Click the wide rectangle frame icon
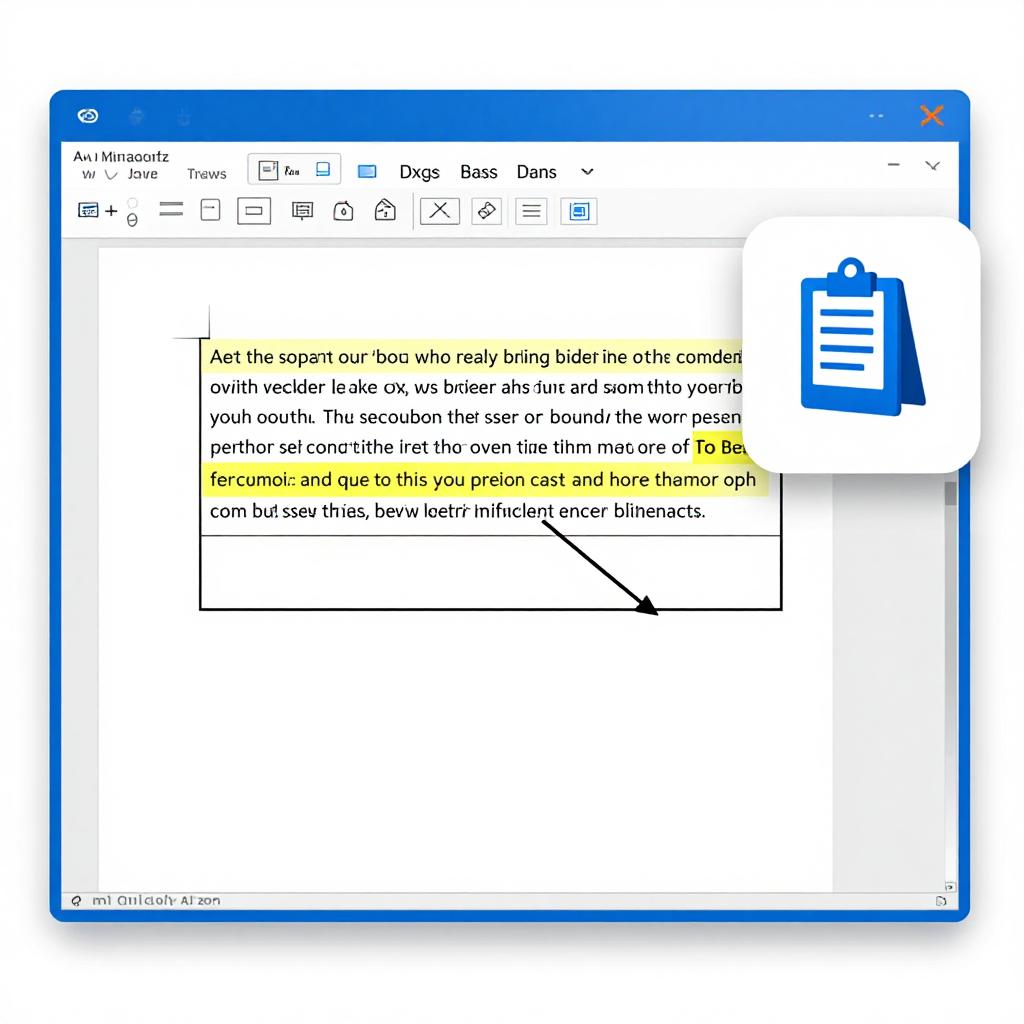 [254, 211]
